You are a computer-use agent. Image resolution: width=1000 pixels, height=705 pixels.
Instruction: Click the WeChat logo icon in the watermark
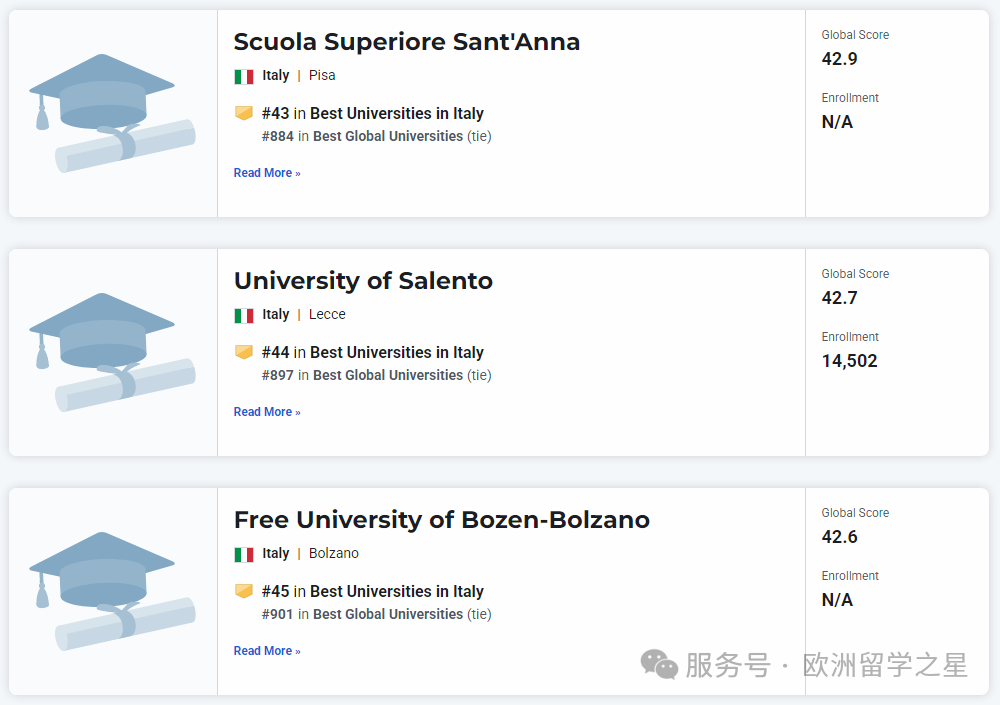(x=659, y=664)
